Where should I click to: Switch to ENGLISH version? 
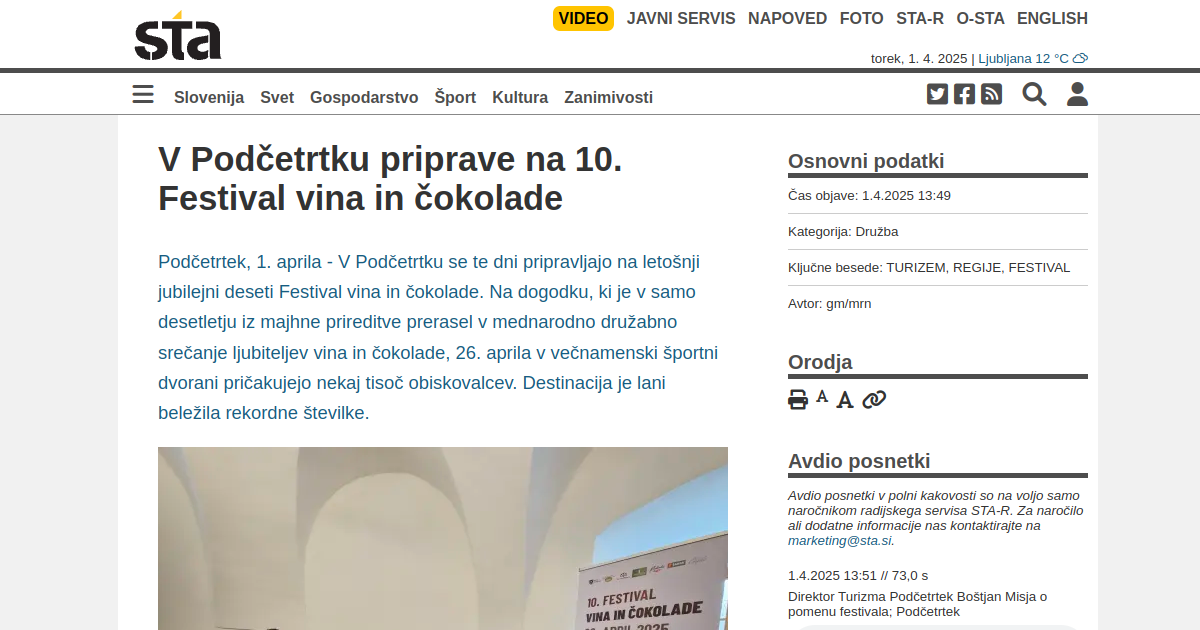pos(1052,18)
